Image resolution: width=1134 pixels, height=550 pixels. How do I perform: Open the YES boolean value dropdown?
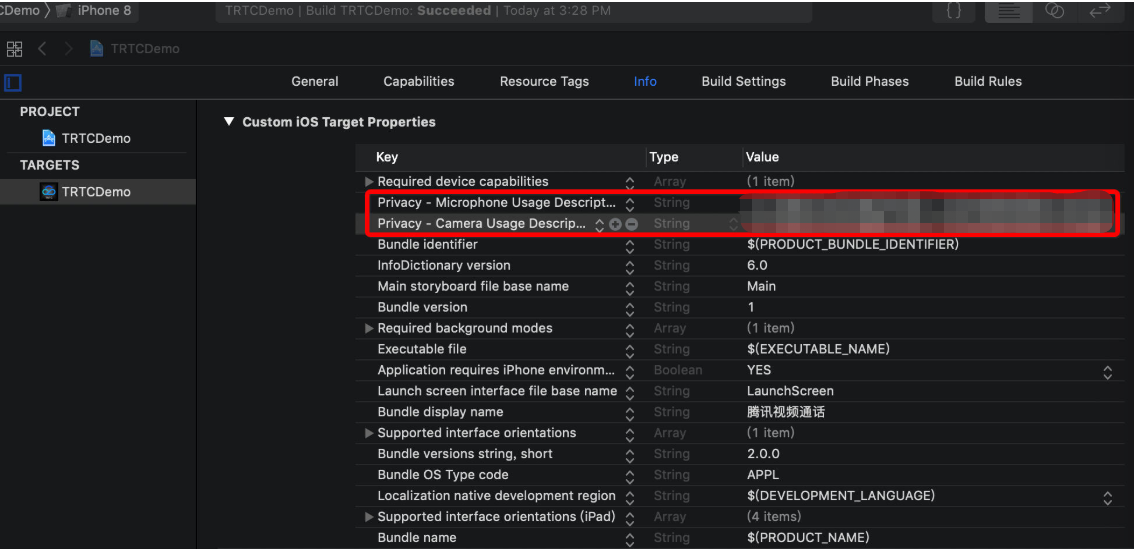coord(1107,371)
